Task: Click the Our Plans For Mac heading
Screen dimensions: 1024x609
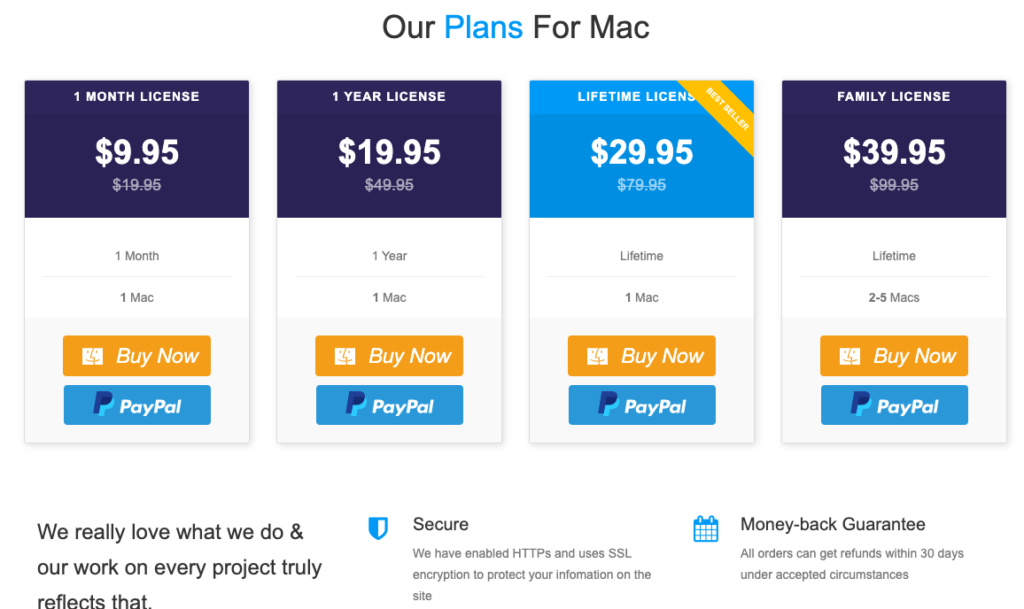Action: [x=515, y=27]
